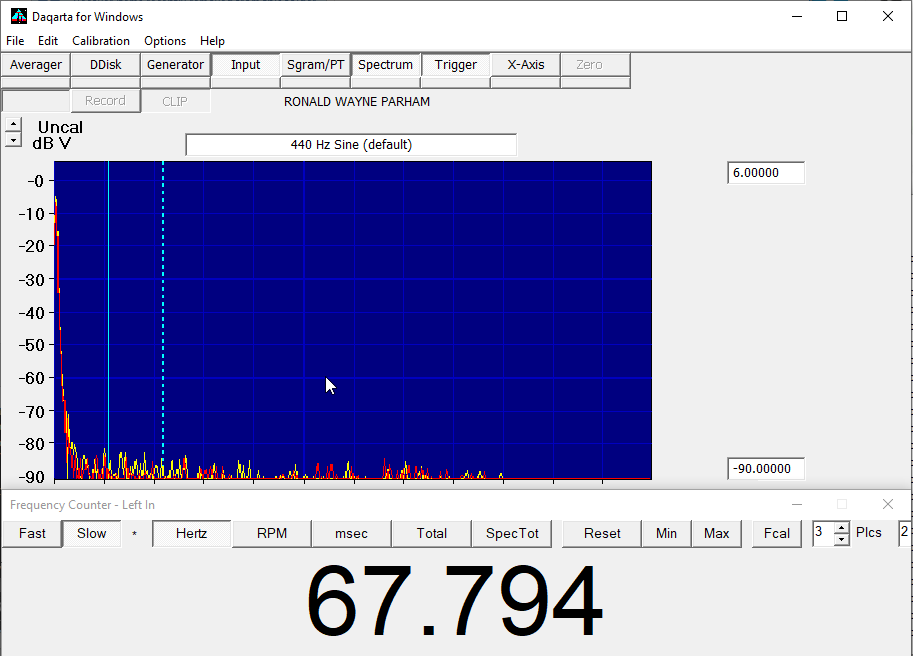Click the 440 Hz Sine generator title field
This screenshot has height=656, width=913.
[x=351, y=145]
